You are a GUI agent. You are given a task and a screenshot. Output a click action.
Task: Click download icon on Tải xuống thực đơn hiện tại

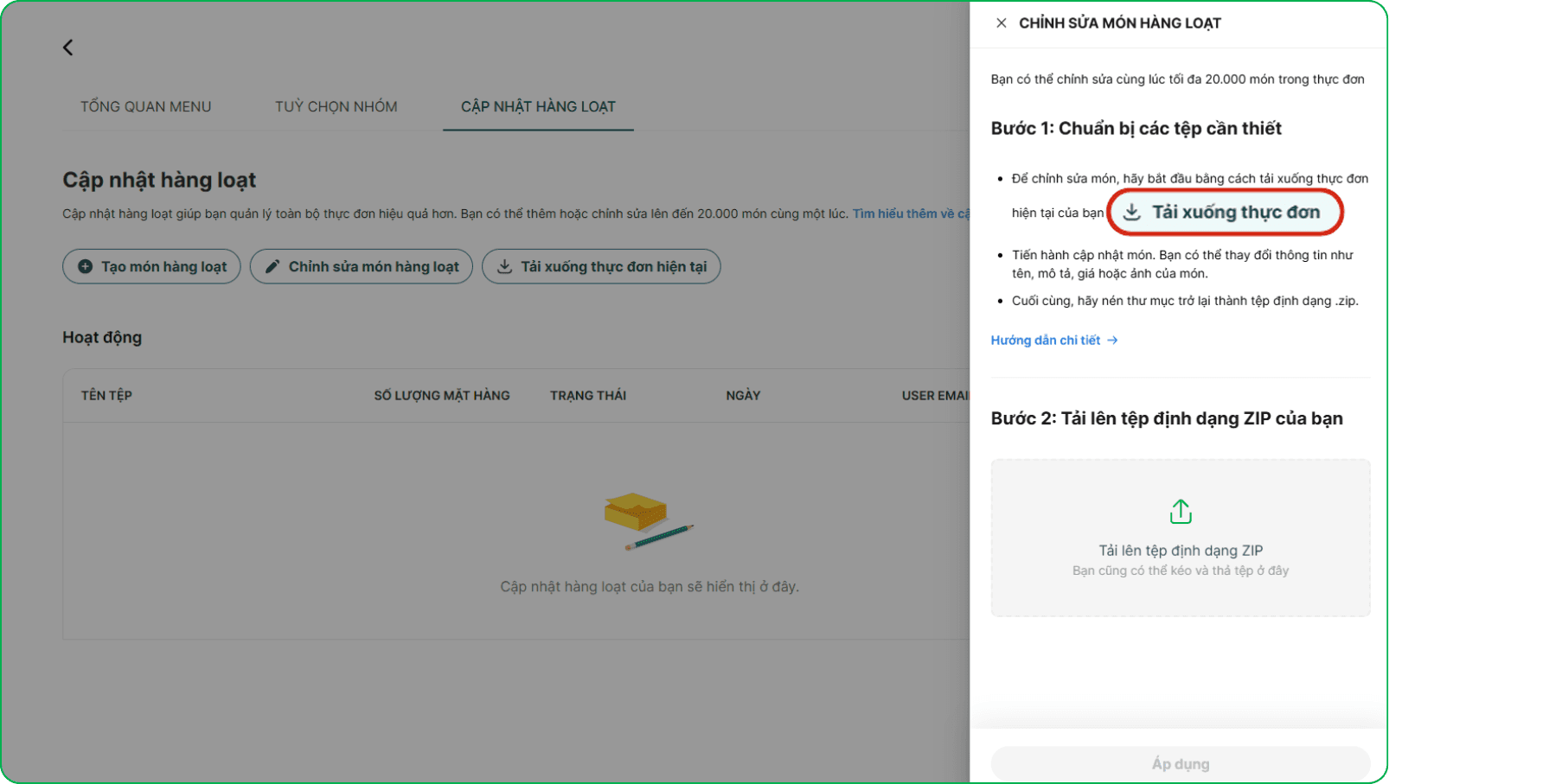[504, 266]
